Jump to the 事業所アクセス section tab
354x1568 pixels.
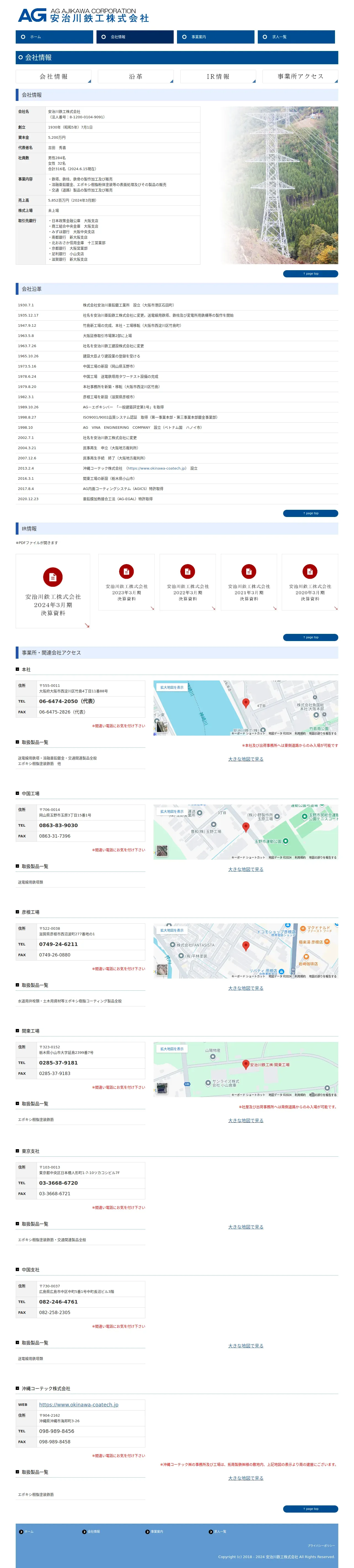point(300,77)
